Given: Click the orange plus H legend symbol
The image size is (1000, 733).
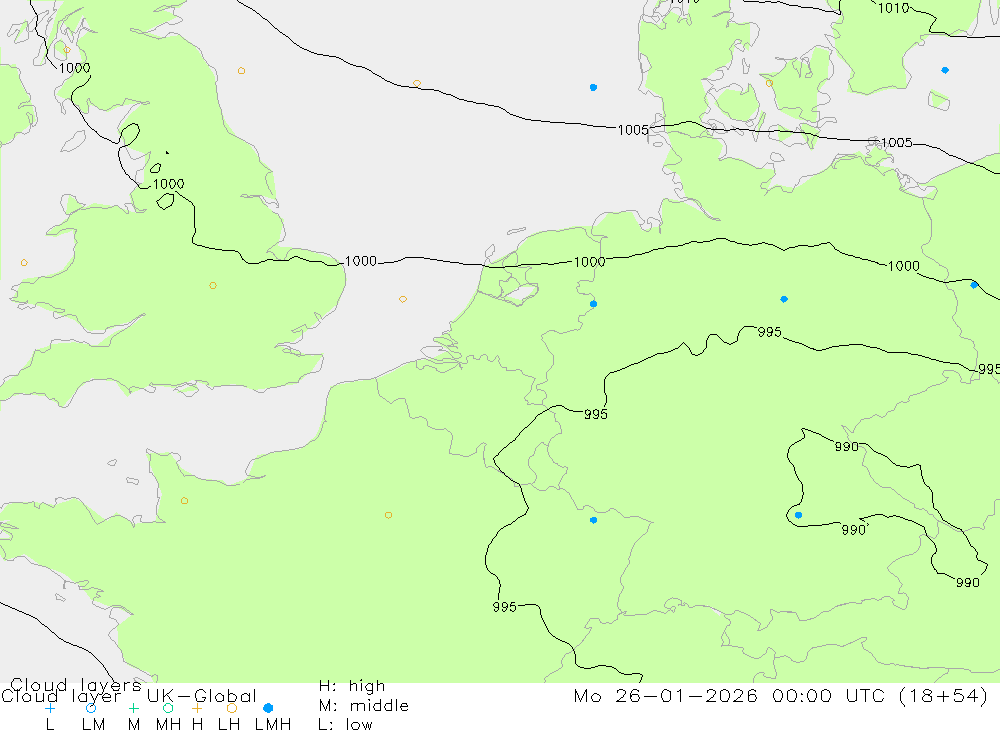Looking at the screenshot, I should 197,708.
